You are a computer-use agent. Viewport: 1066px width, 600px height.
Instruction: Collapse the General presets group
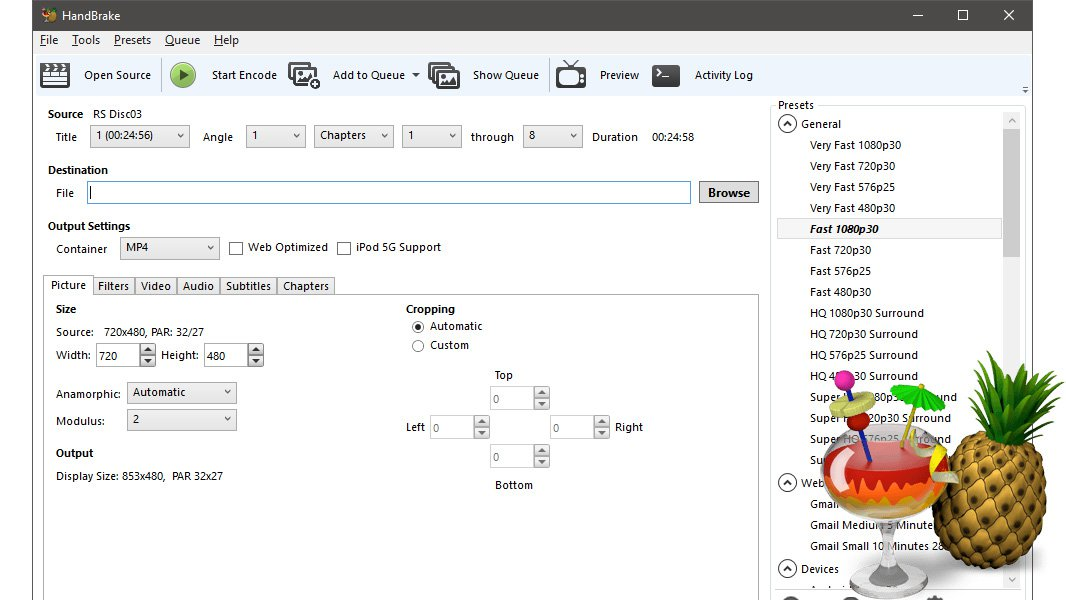pyautogui.click(x=787, y=124)
